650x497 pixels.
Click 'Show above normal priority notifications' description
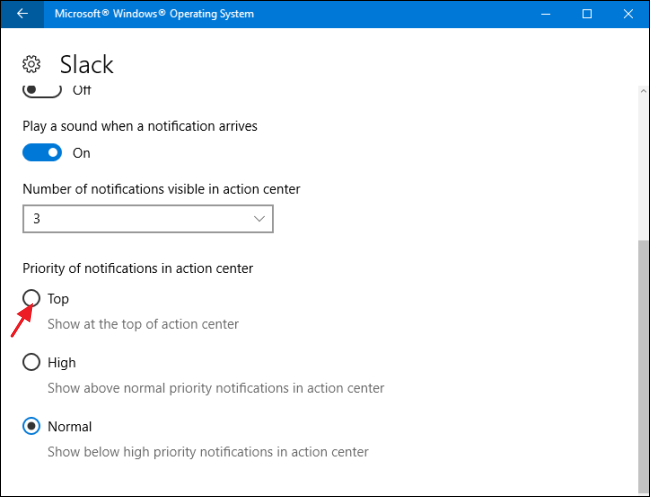coord(216,388)
